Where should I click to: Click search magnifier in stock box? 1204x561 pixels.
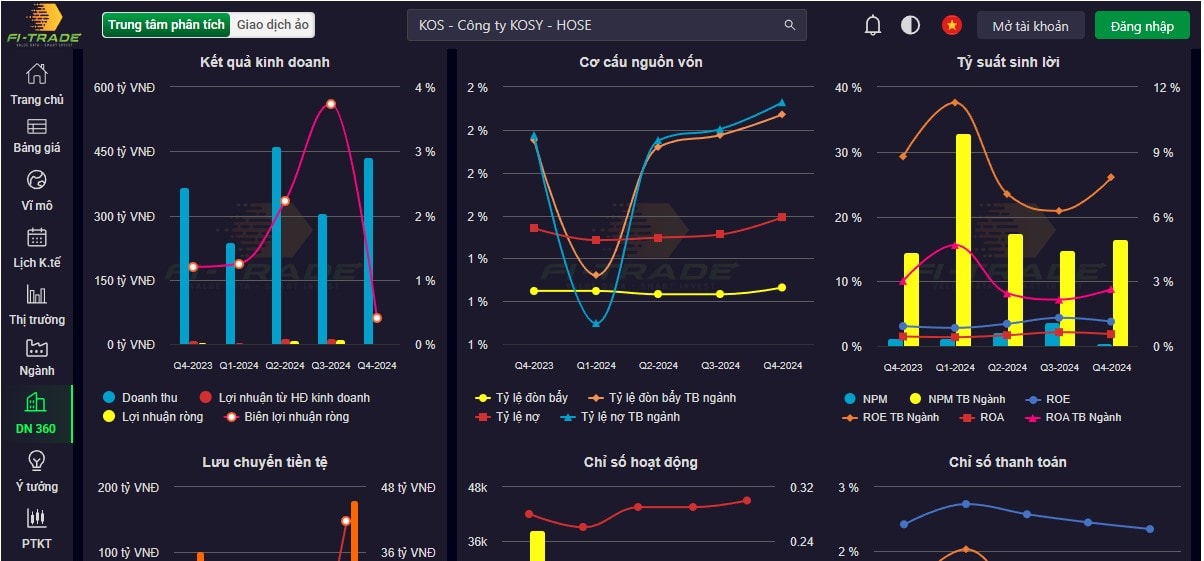tap(790, 26)
